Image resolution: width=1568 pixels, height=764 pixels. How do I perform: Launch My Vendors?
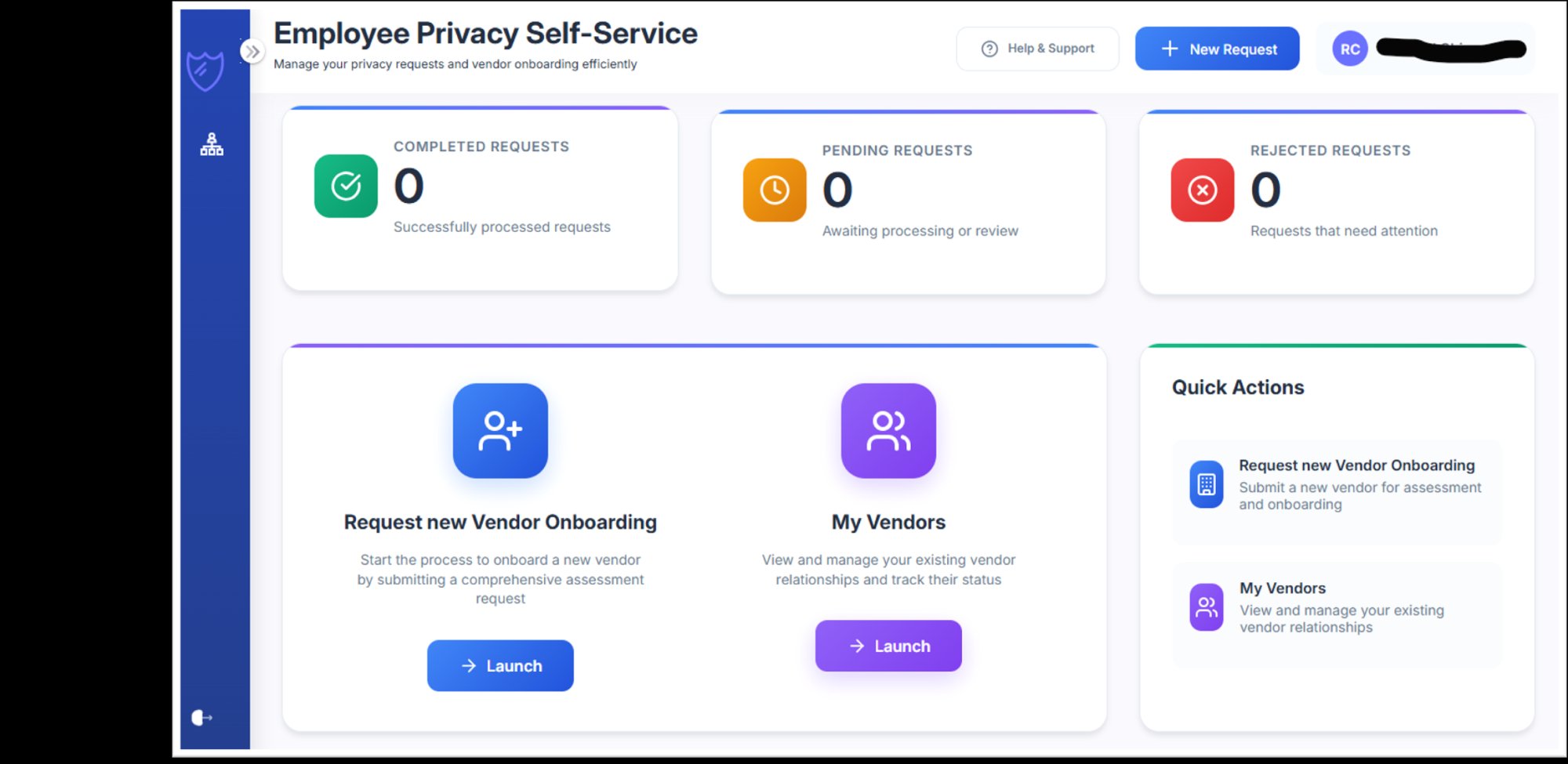(x=887, y=646)
